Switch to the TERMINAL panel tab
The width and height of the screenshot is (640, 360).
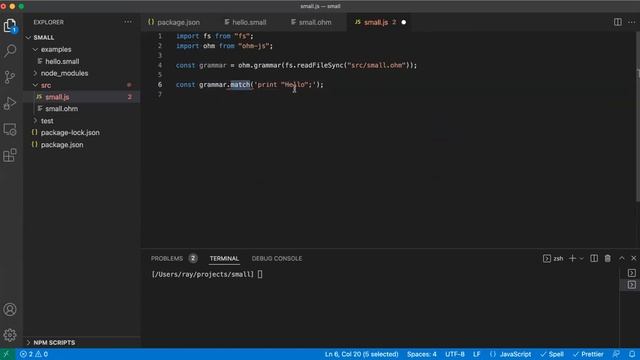pos(224,258)
